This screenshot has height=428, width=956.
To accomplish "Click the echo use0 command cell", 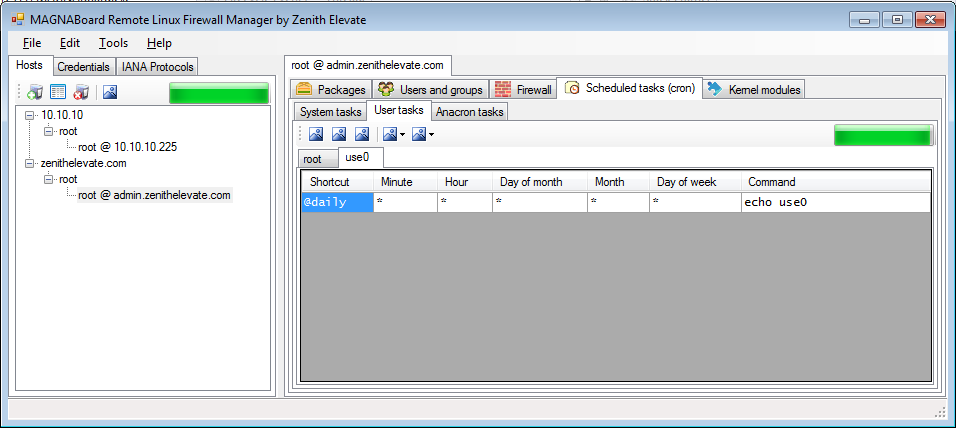I will (x=836, y=202).
